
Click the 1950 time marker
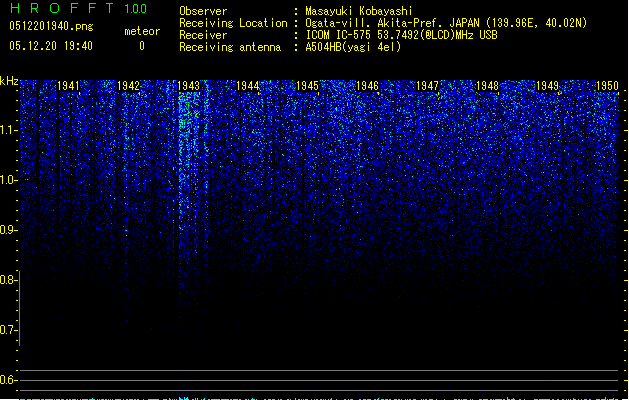pos(607,86)
